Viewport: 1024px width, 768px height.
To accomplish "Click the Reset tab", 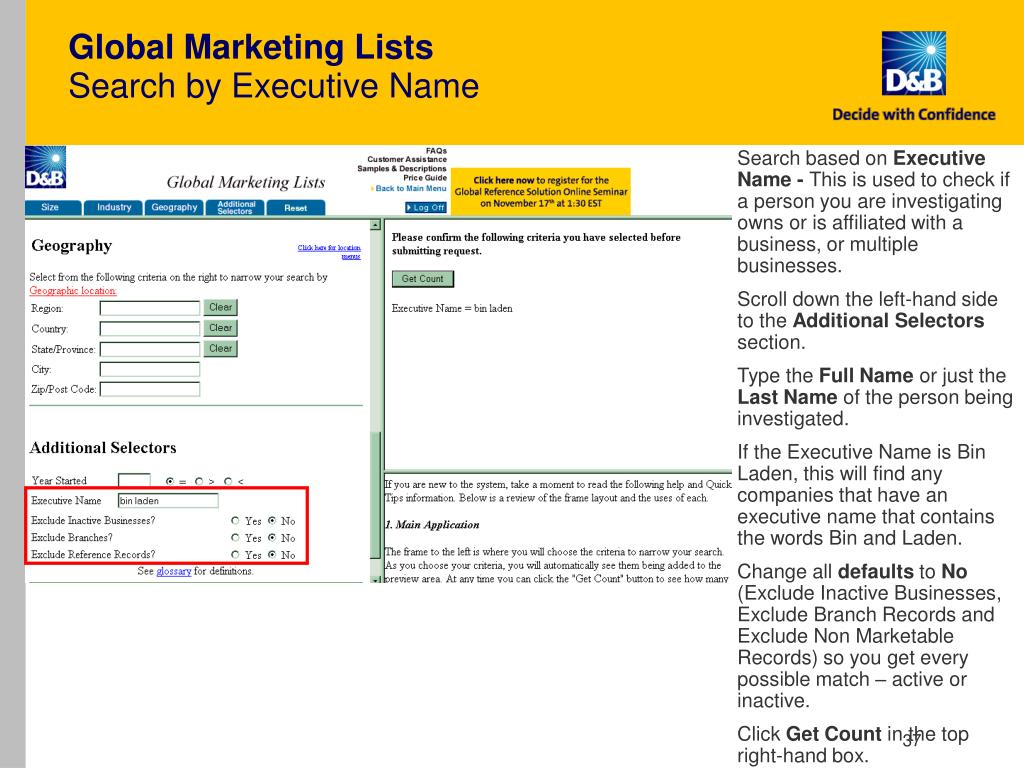I will point(296,208).
